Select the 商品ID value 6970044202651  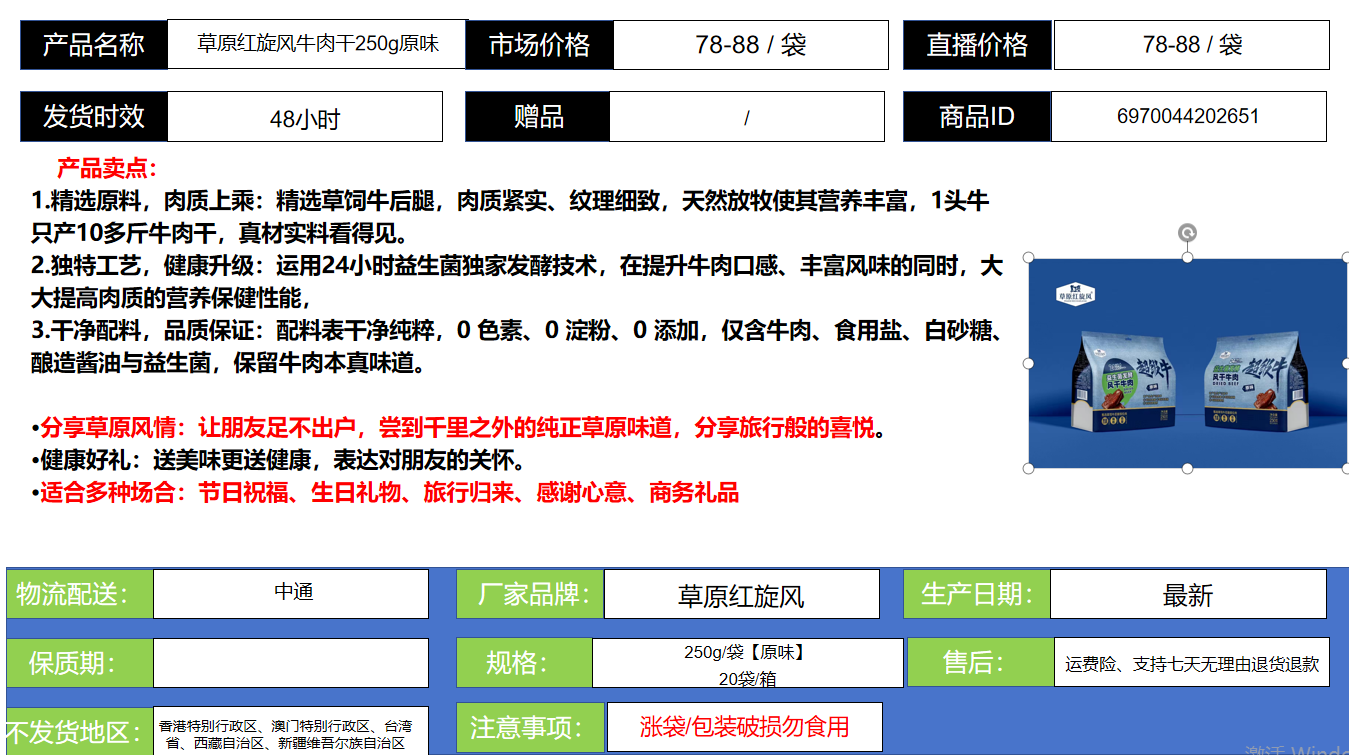click(1188, 116)
